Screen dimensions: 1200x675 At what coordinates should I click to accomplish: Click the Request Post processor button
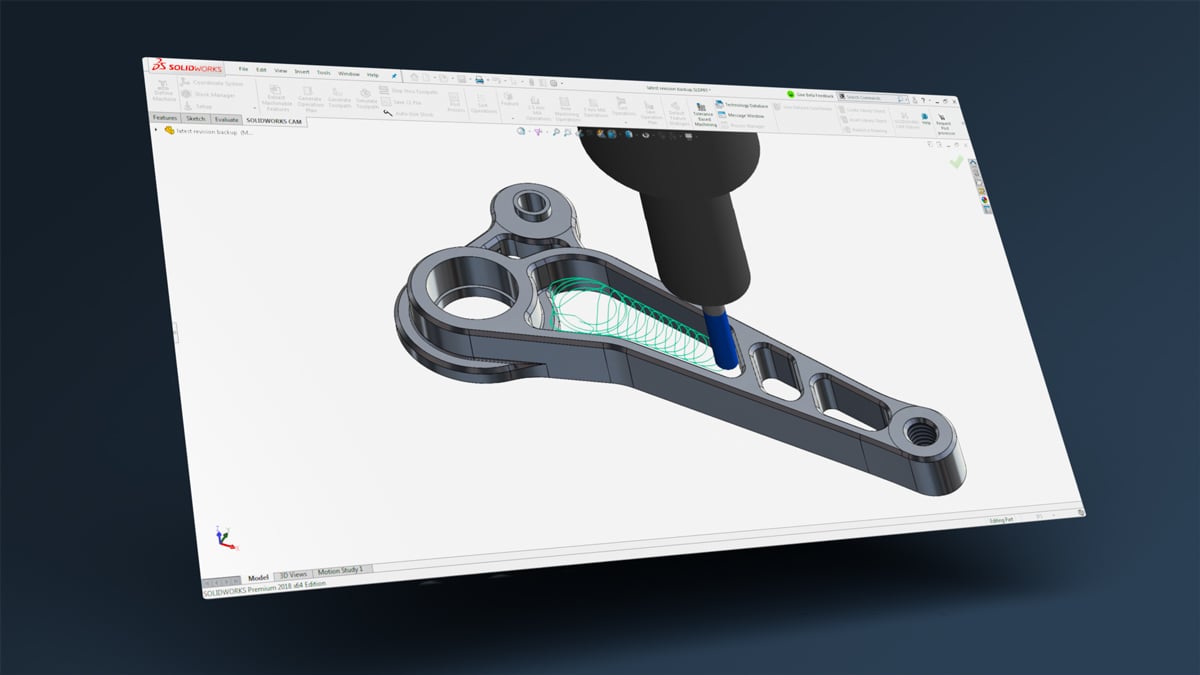(944, 124)
